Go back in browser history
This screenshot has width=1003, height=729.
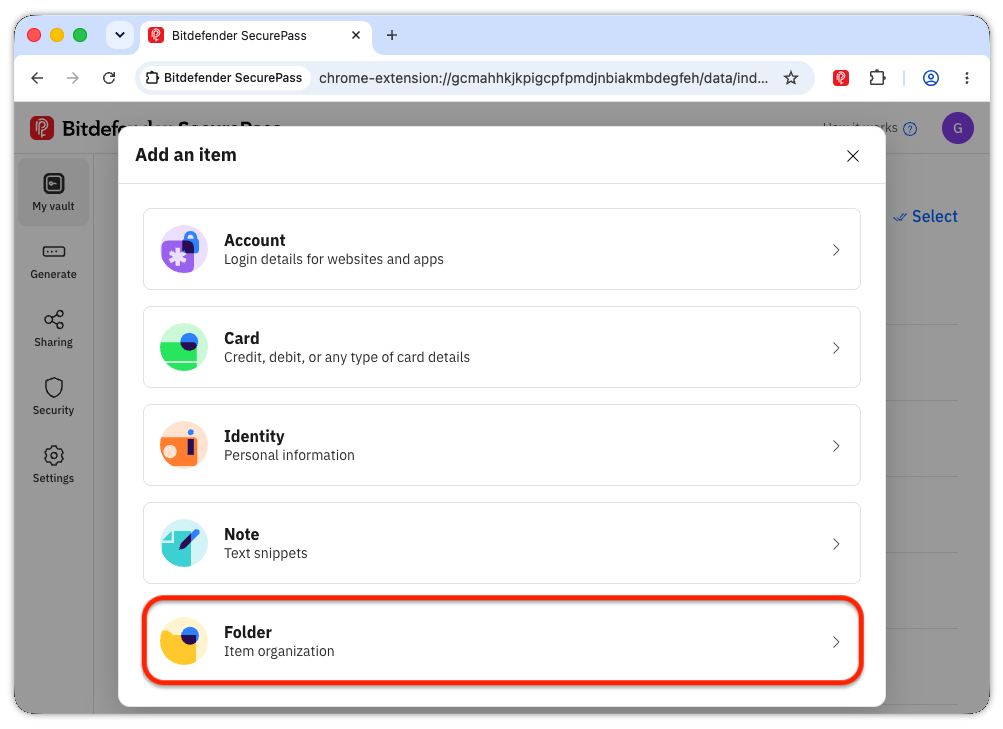coord(37,78)
